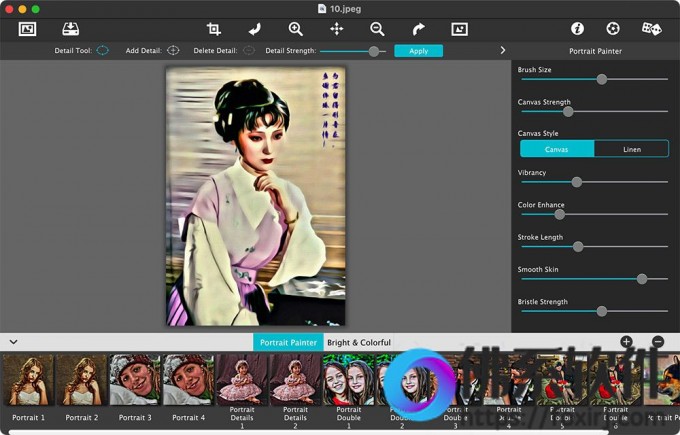Select the pan/move arrows tool
Screen dimensions: 680x435
[x=336, y=29]
